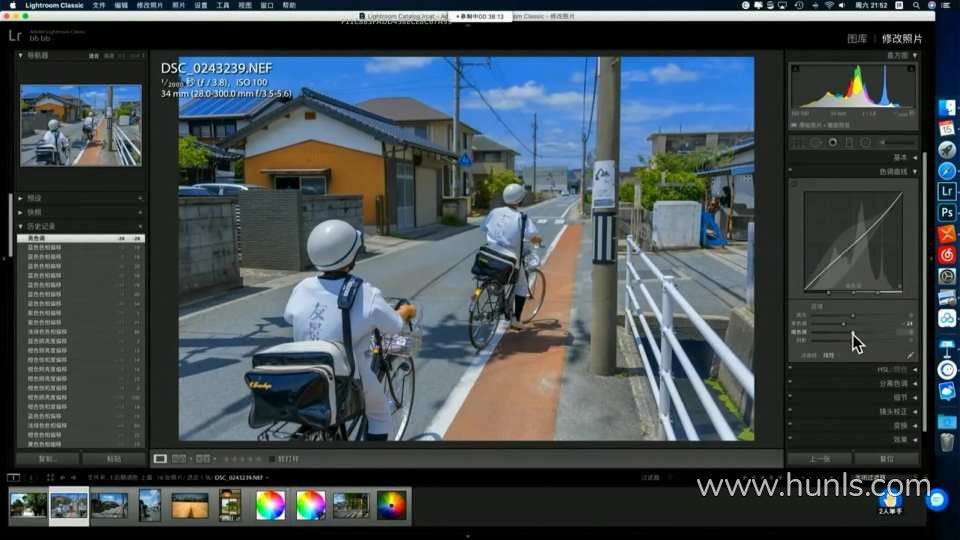Screen dimensions: 960x540
Task: Collapse the History (历史记录) panel
Action: click(21, 227)
